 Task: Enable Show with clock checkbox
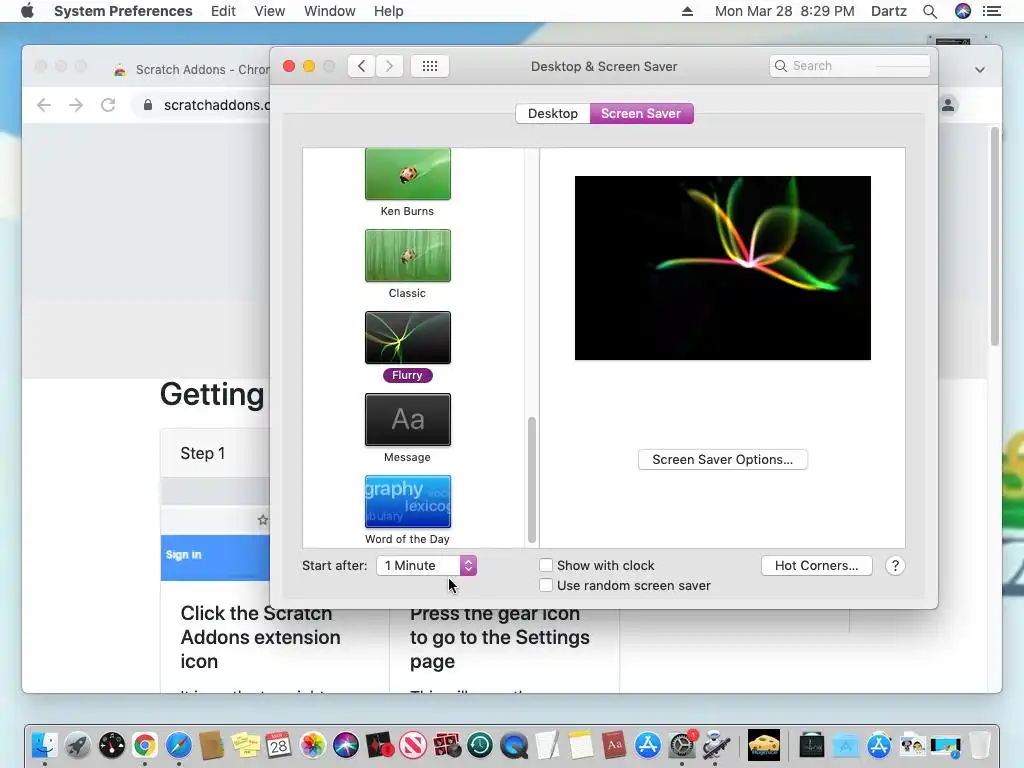546,565
